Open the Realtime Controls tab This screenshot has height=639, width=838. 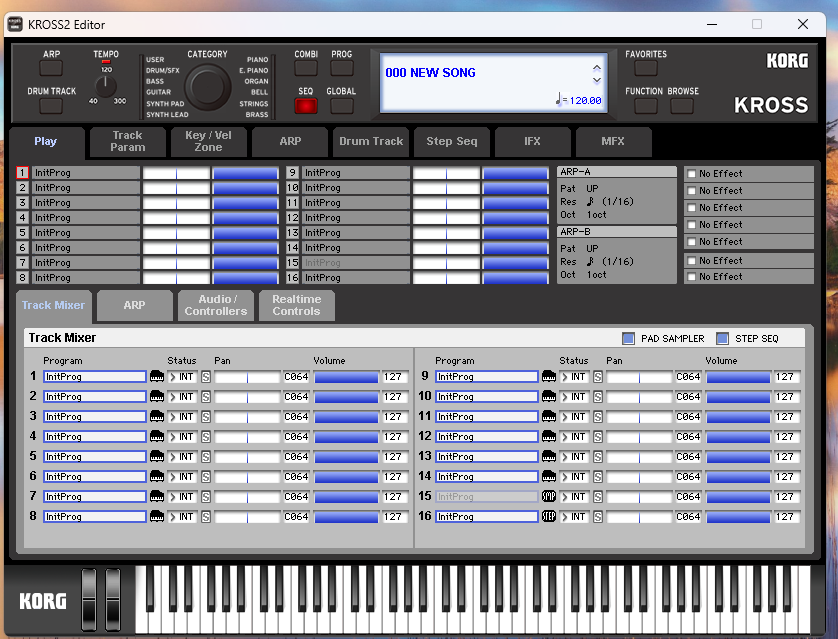(x=296, y=306)
